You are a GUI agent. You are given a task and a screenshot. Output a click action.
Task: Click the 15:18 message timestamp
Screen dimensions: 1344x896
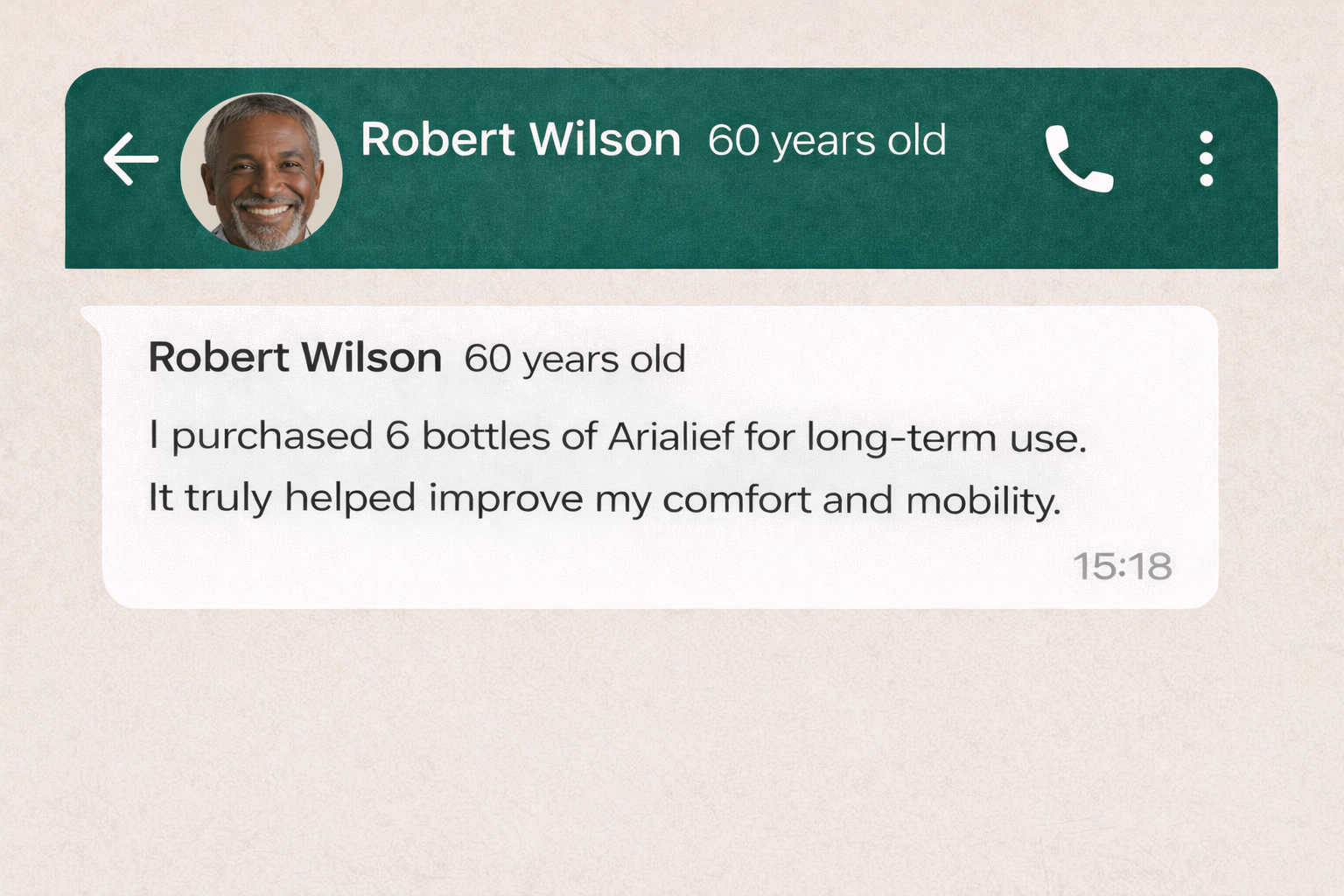click(x=1122, y=567)
